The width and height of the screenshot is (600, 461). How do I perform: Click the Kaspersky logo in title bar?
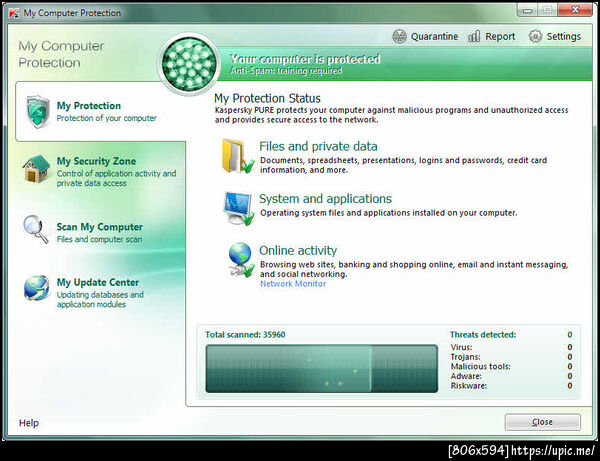(x=14, y=13)
